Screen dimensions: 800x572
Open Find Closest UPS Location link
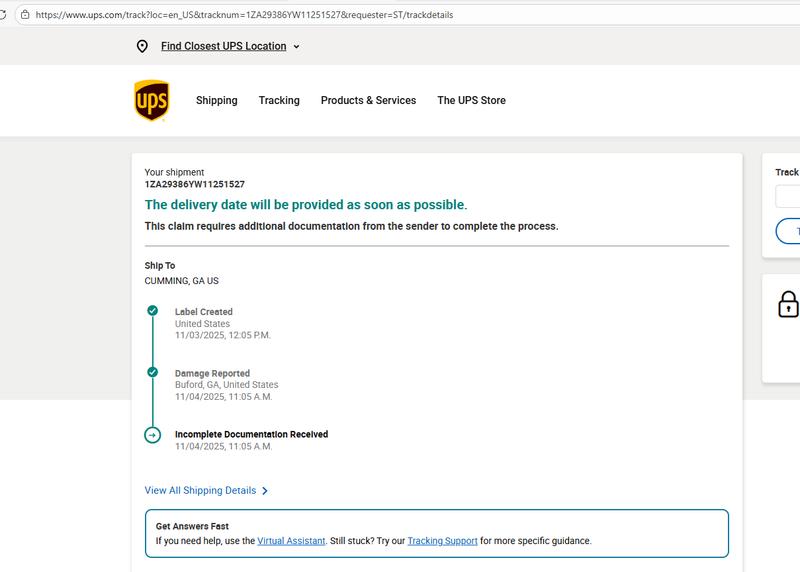click(x=223, y=46)
